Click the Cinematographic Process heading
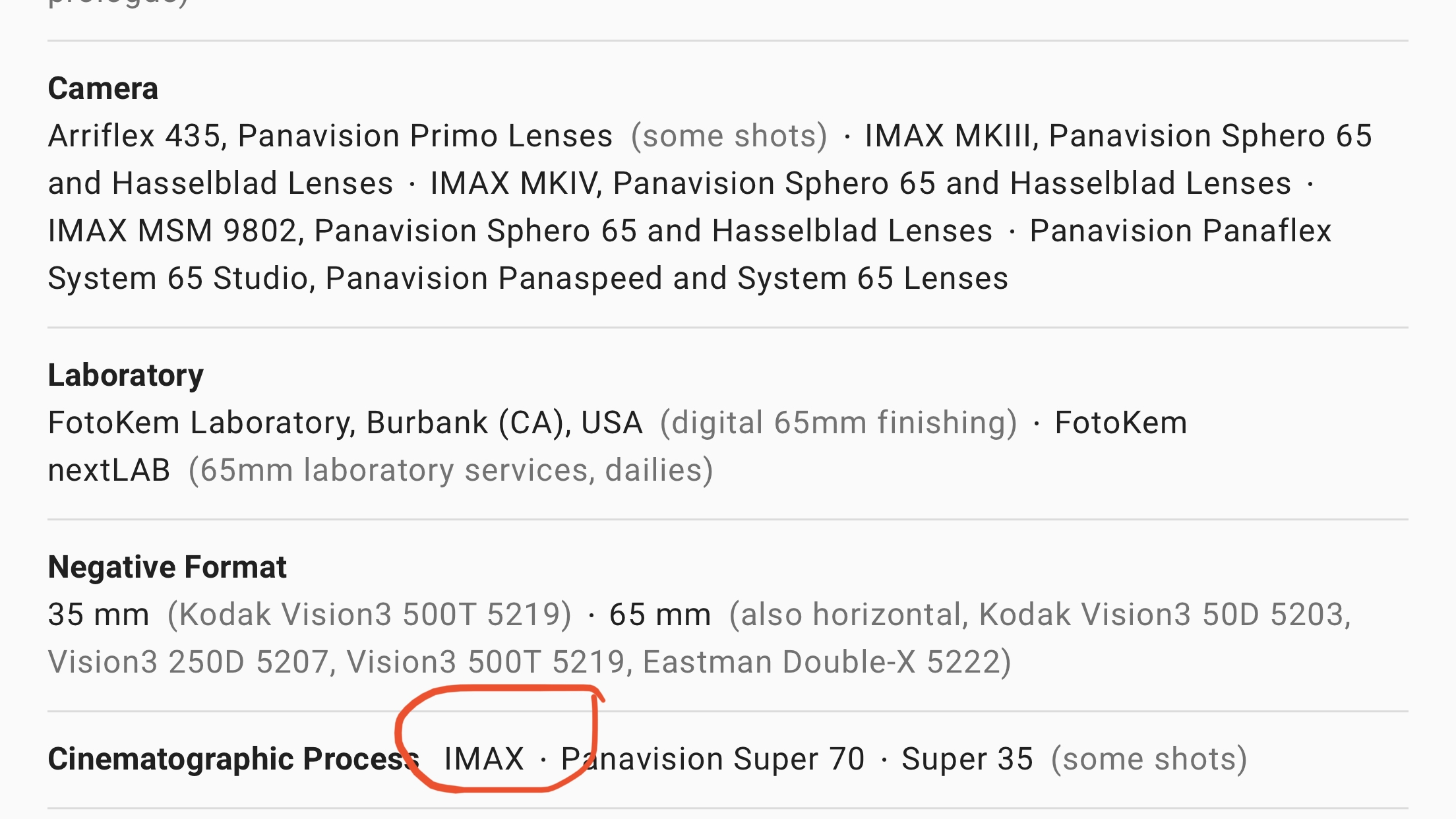 point(233,759)
